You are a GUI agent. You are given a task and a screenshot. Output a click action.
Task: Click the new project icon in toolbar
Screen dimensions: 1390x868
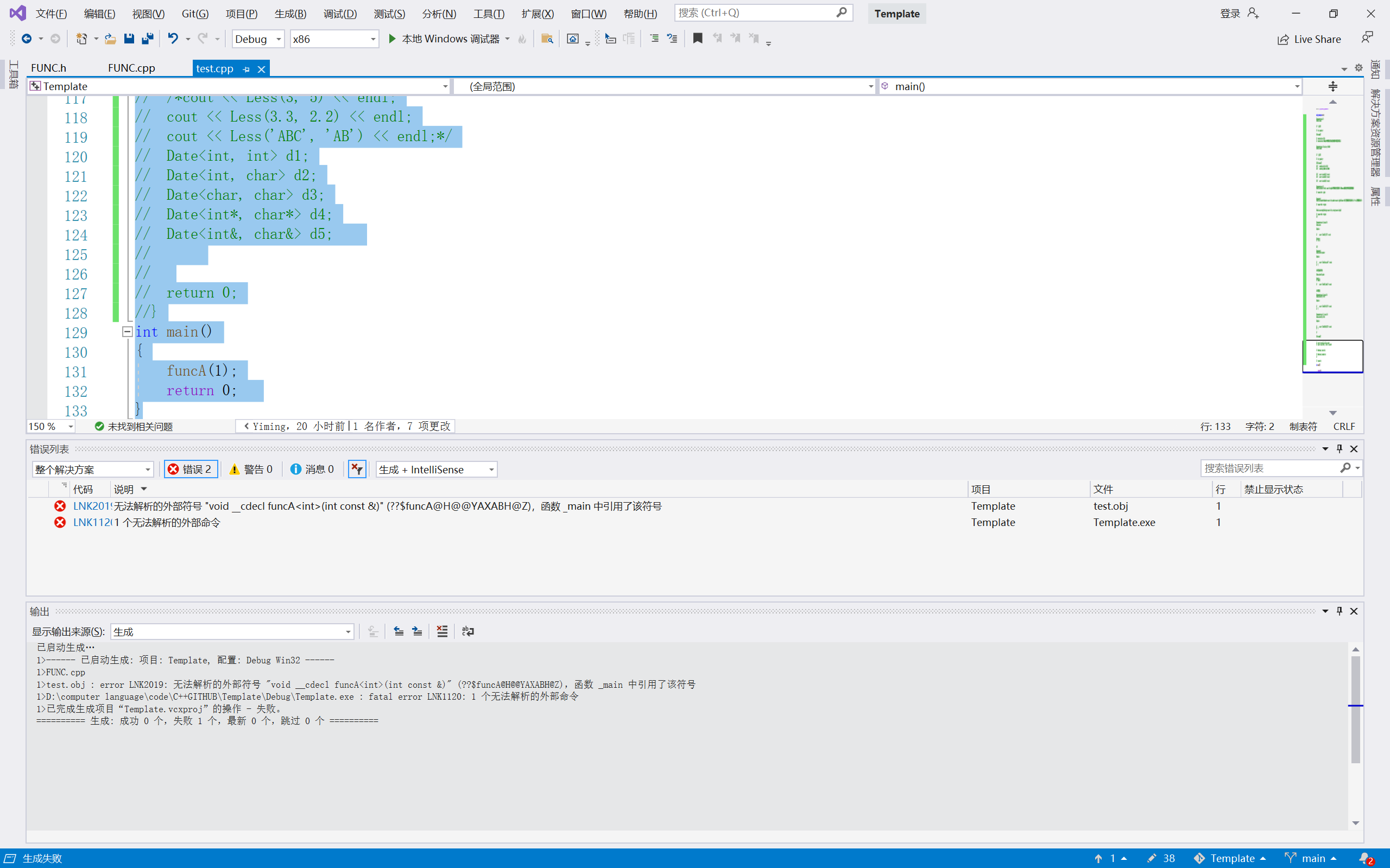pos(81,39)
